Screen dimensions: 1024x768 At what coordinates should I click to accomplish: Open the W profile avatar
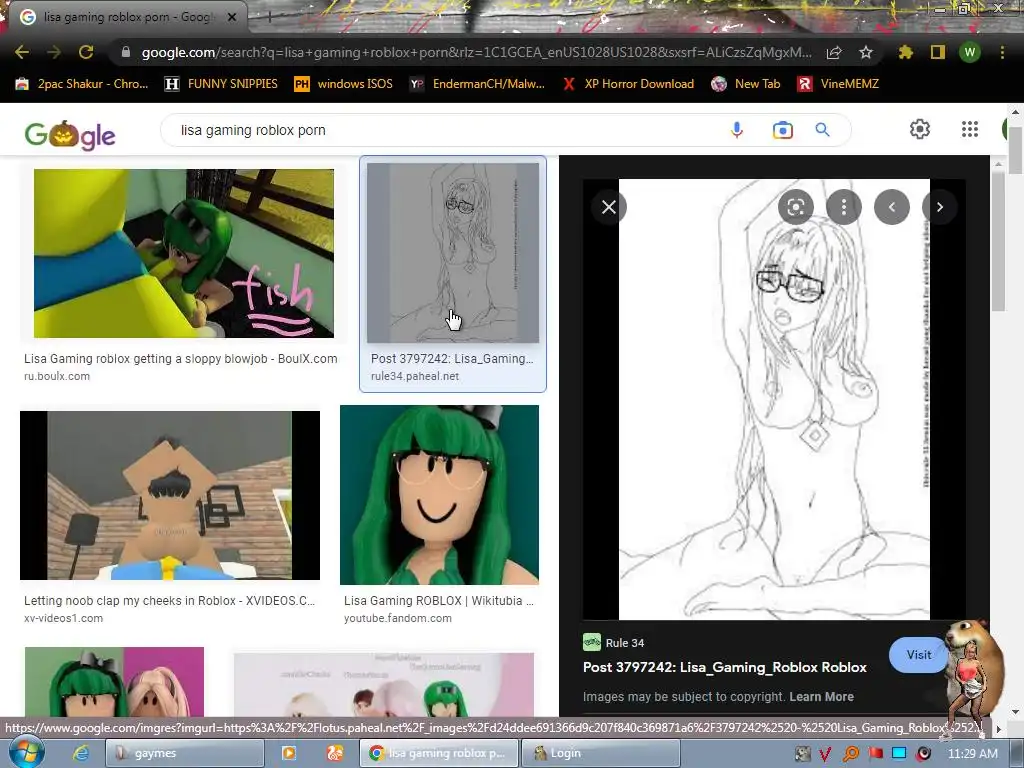pos(970,52)
